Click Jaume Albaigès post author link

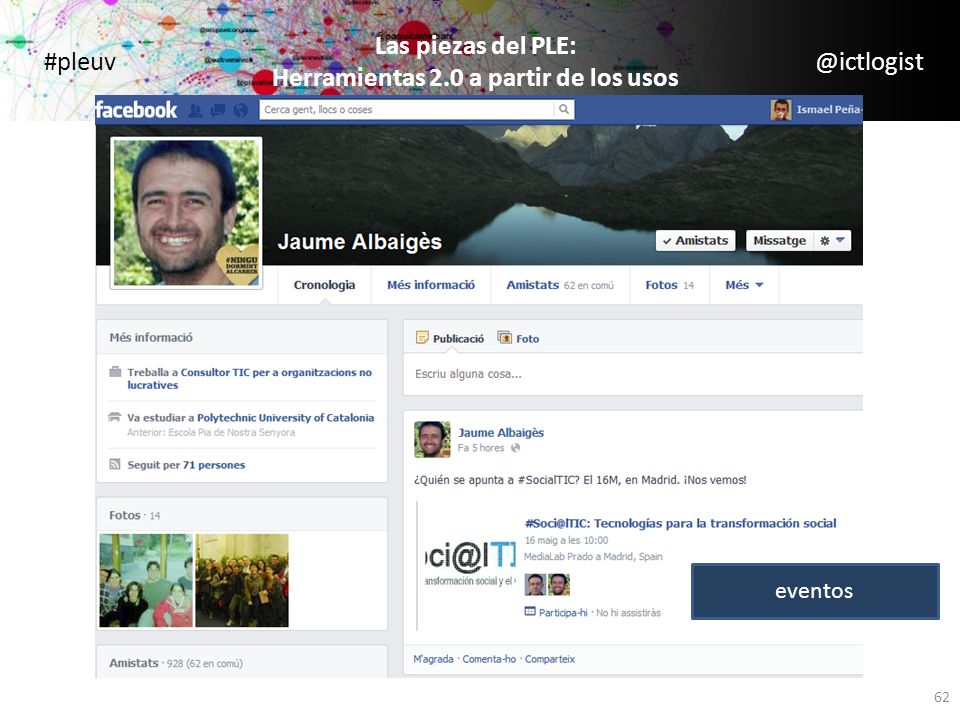tap(501, 432)
